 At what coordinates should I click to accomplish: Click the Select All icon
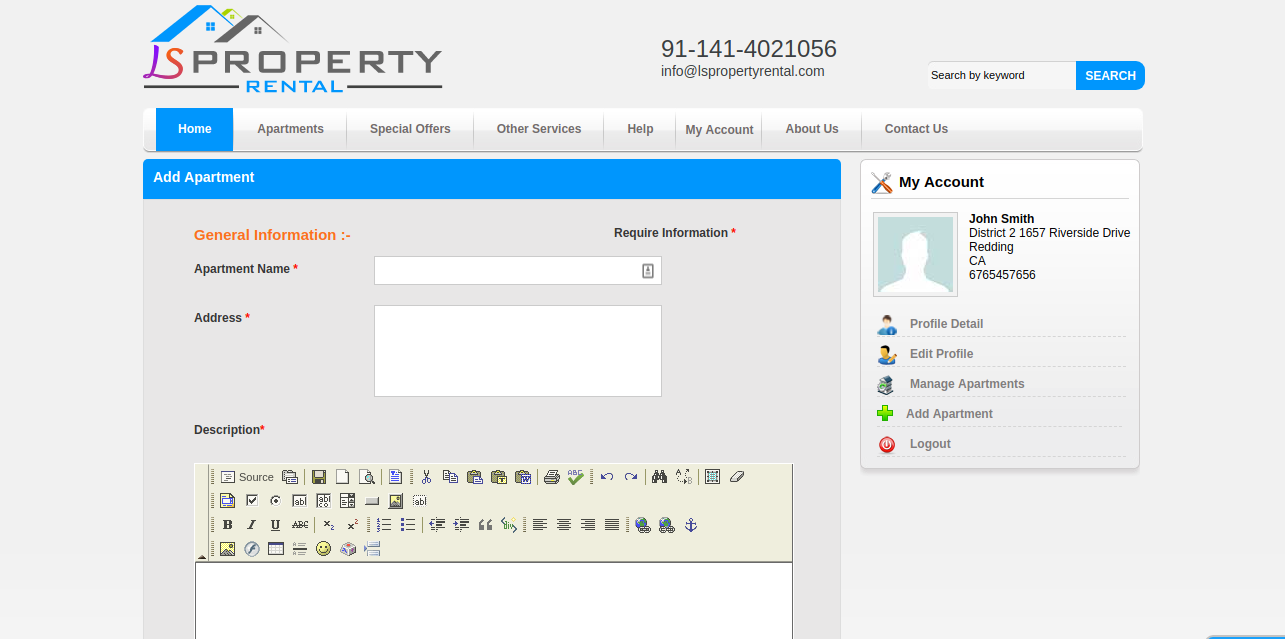click(x=712, y=477)
